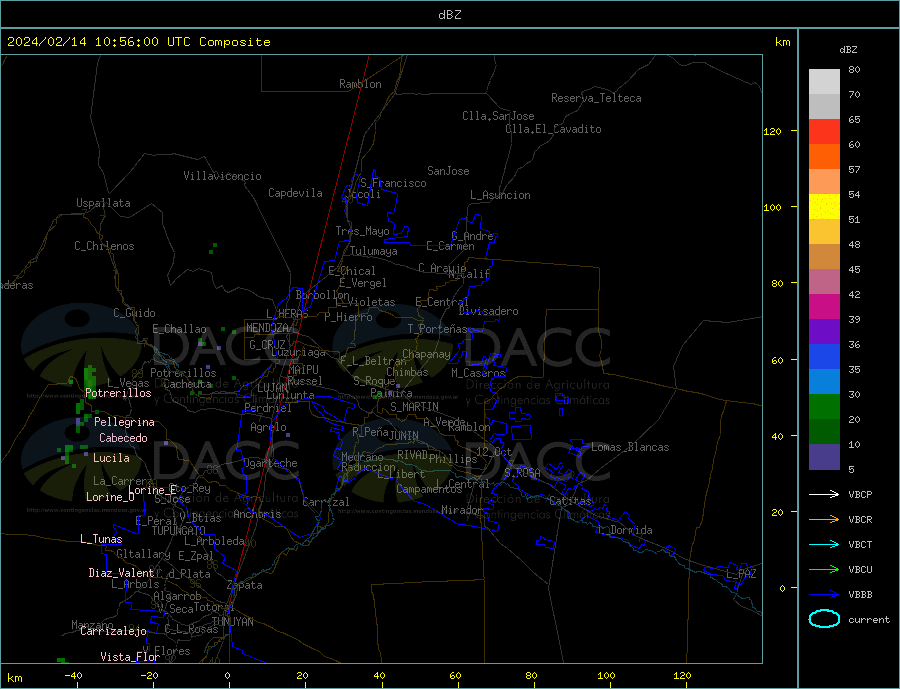Click the 'Chapanay' label
This screenshot has height=689, width=900.
coord(426,354)
